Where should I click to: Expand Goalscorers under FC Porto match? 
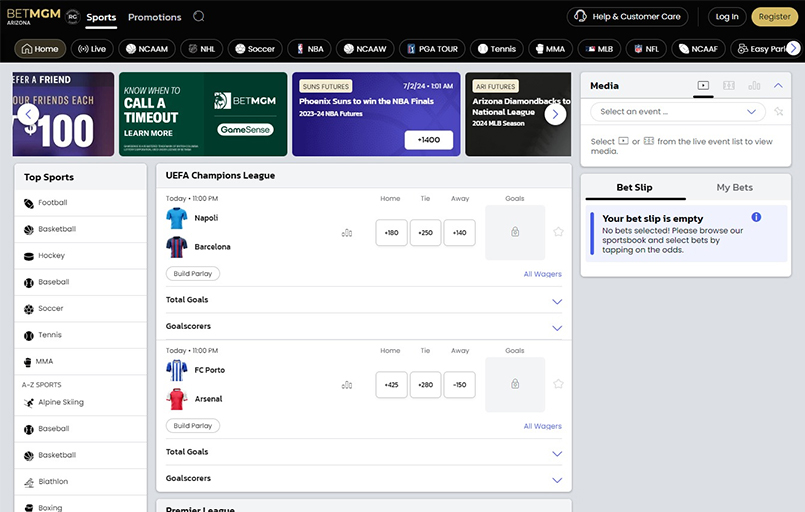[x=364, y=479]
